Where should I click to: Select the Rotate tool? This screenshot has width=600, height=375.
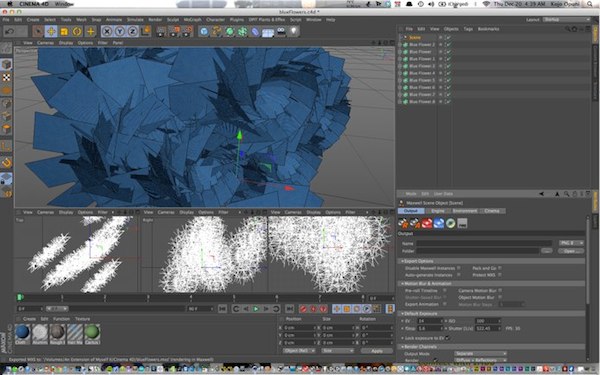point(77,31)
